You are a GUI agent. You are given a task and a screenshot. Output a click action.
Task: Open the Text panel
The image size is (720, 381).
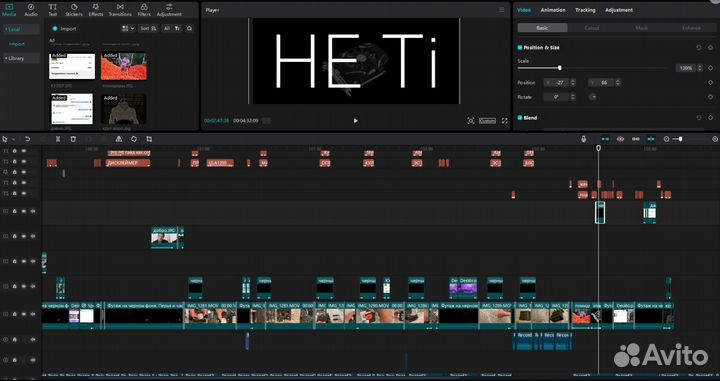53,10
